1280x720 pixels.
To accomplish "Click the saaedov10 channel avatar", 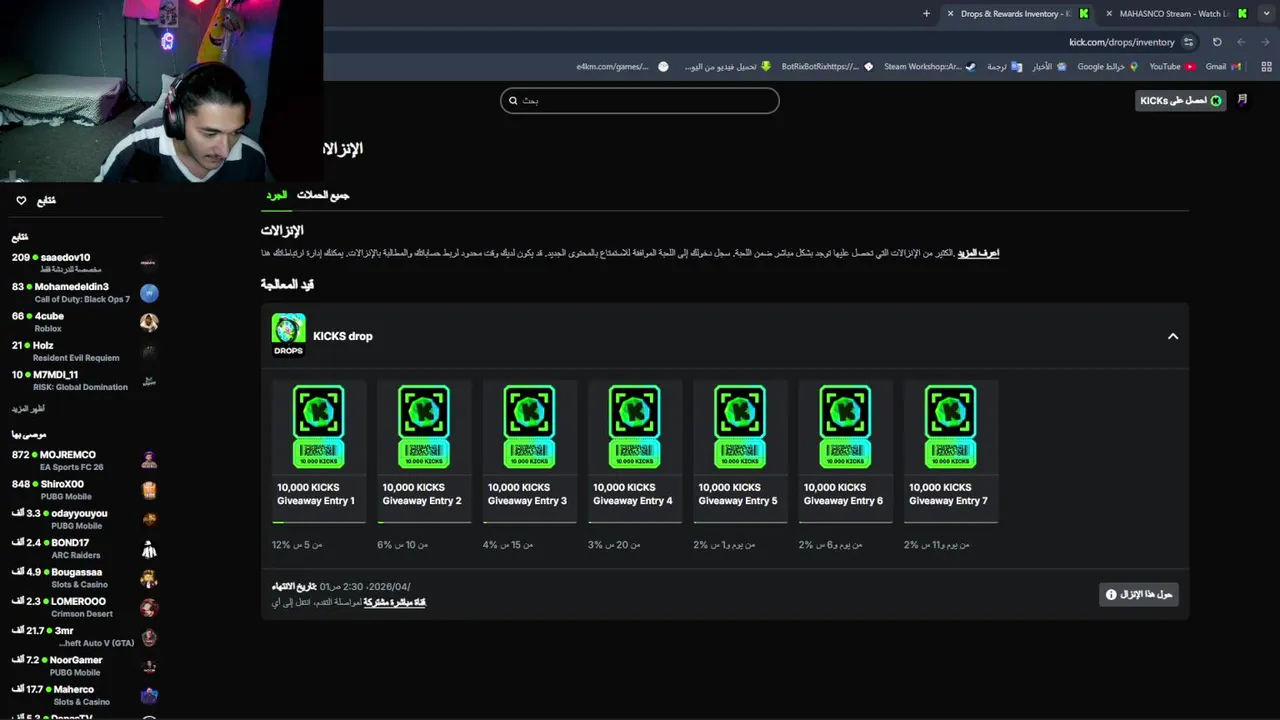I will [x=149, y=263].
